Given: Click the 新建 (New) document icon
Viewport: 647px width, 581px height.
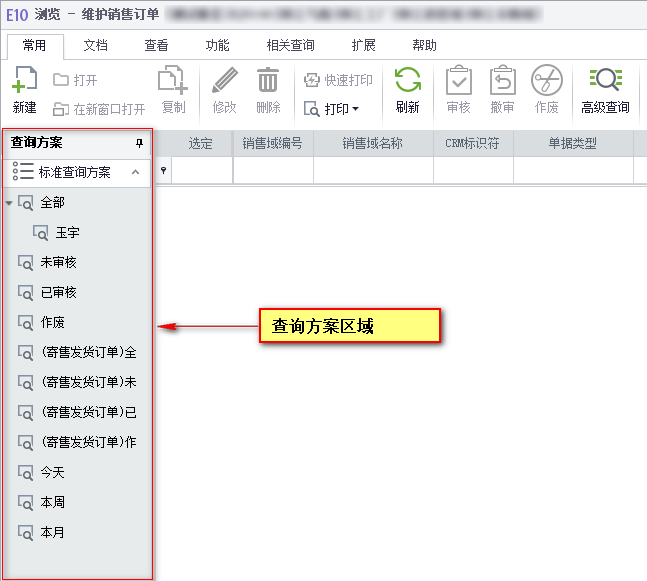Looking at the screenshot, I should tap(25, 81).
